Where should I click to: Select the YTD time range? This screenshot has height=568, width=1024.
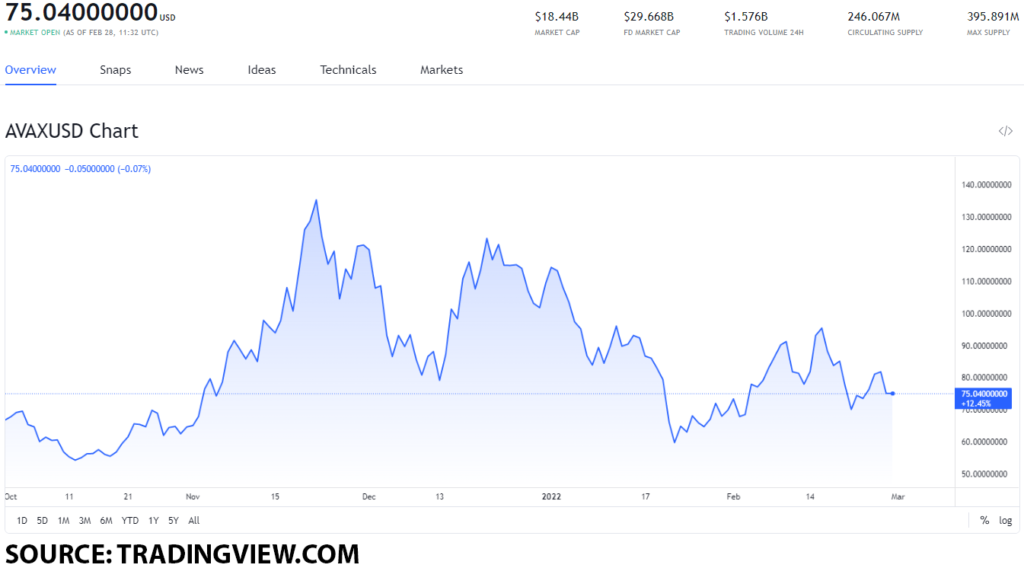pos(130,520)
